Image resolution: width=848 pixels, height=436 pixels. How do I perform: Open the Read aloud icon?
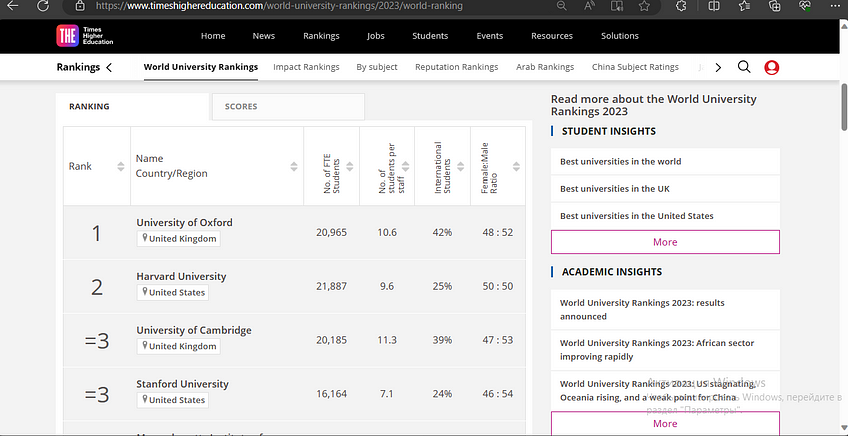point(590,5)
